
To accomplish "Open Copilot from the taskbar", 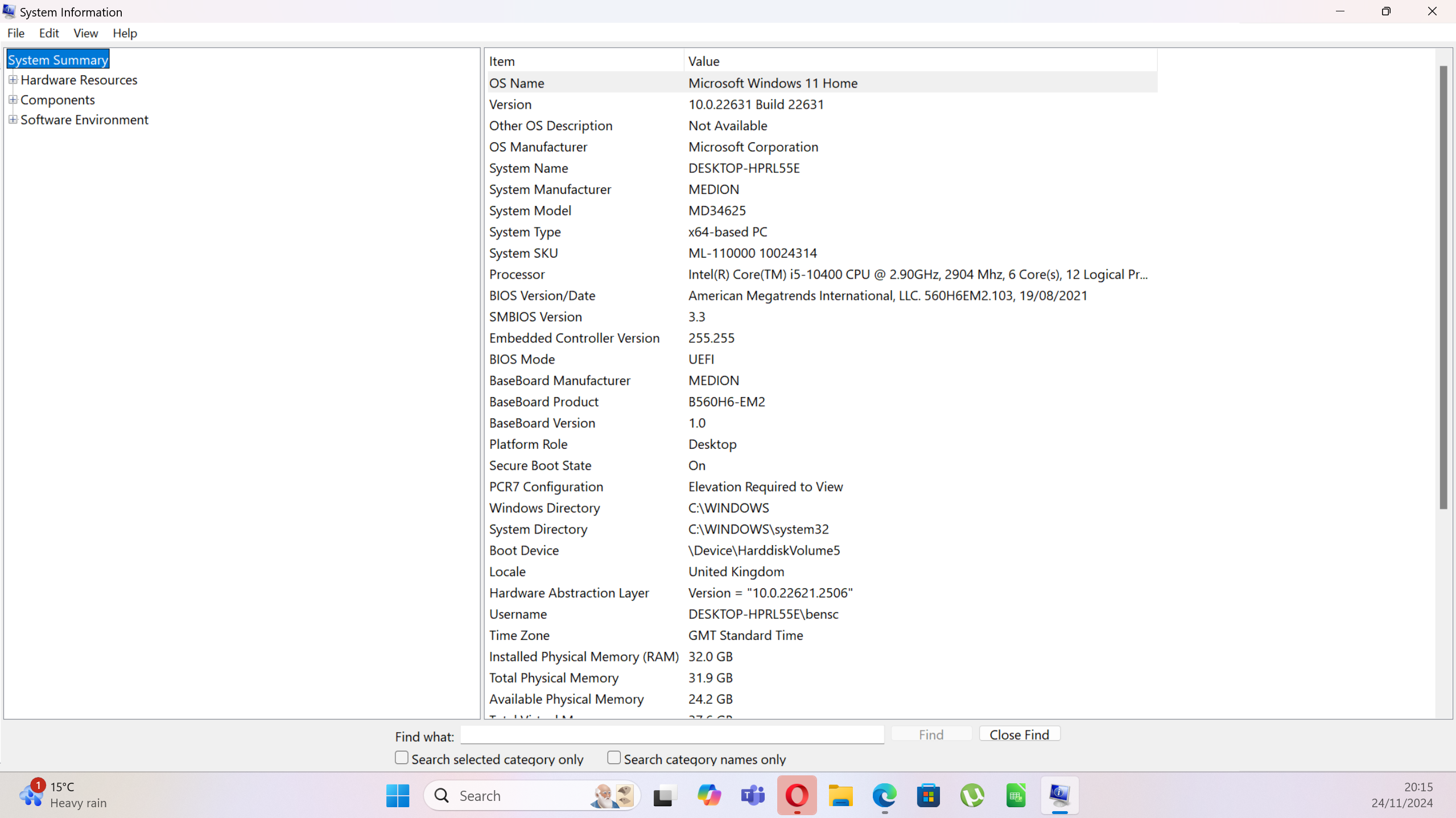I will click(x=708, y=795).
